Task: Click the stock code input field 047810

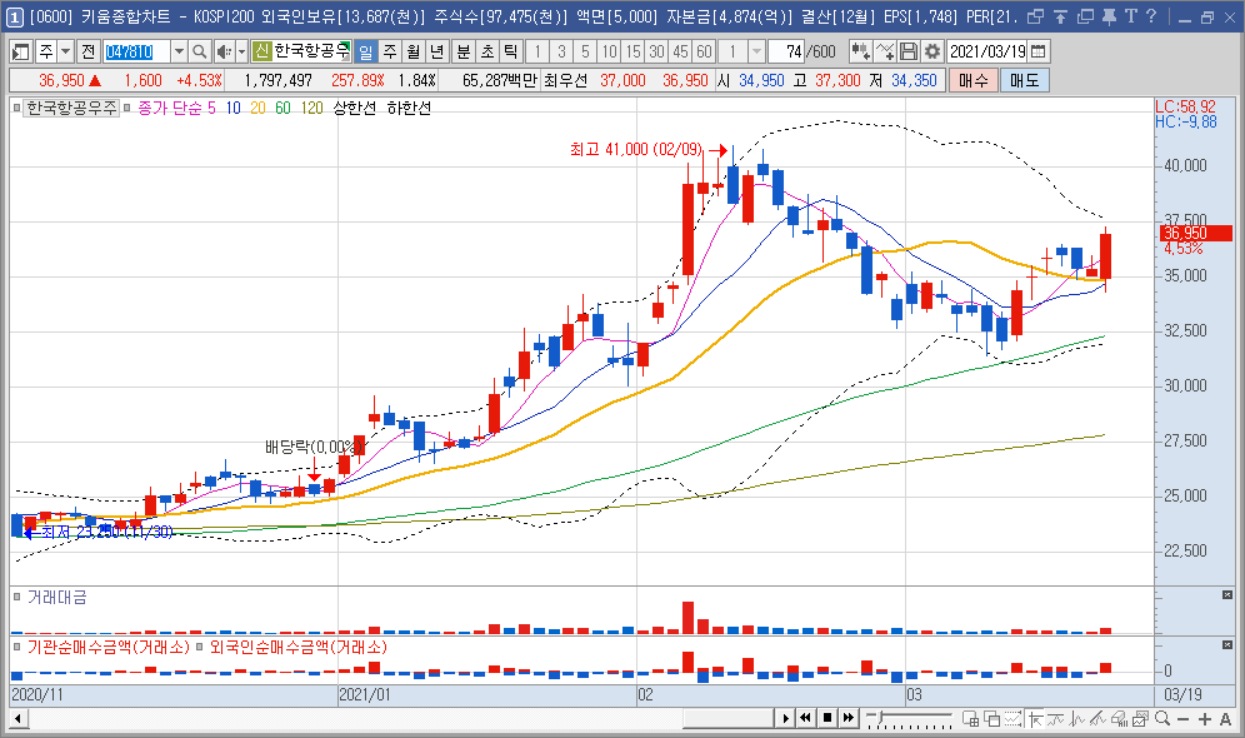Action: coord(136,52)
